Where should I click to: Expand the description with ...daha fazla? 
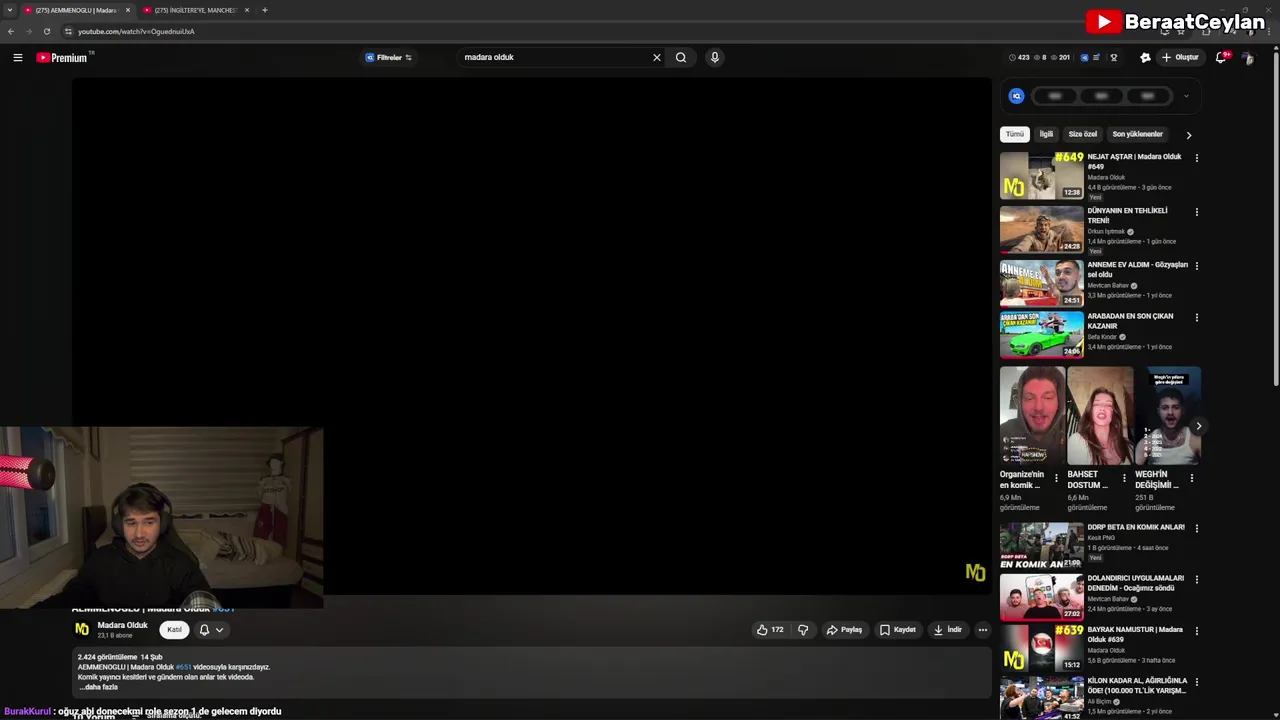[x=98, y=687]
